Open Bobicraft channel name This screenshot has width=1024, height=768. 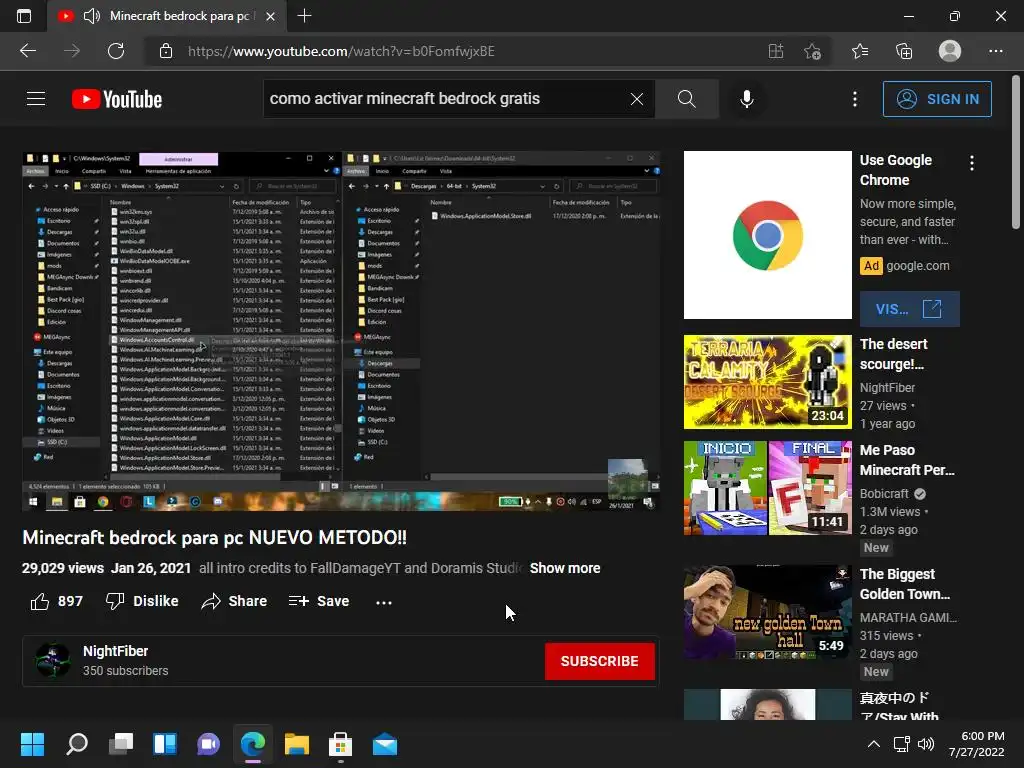[x=884, y=494]
